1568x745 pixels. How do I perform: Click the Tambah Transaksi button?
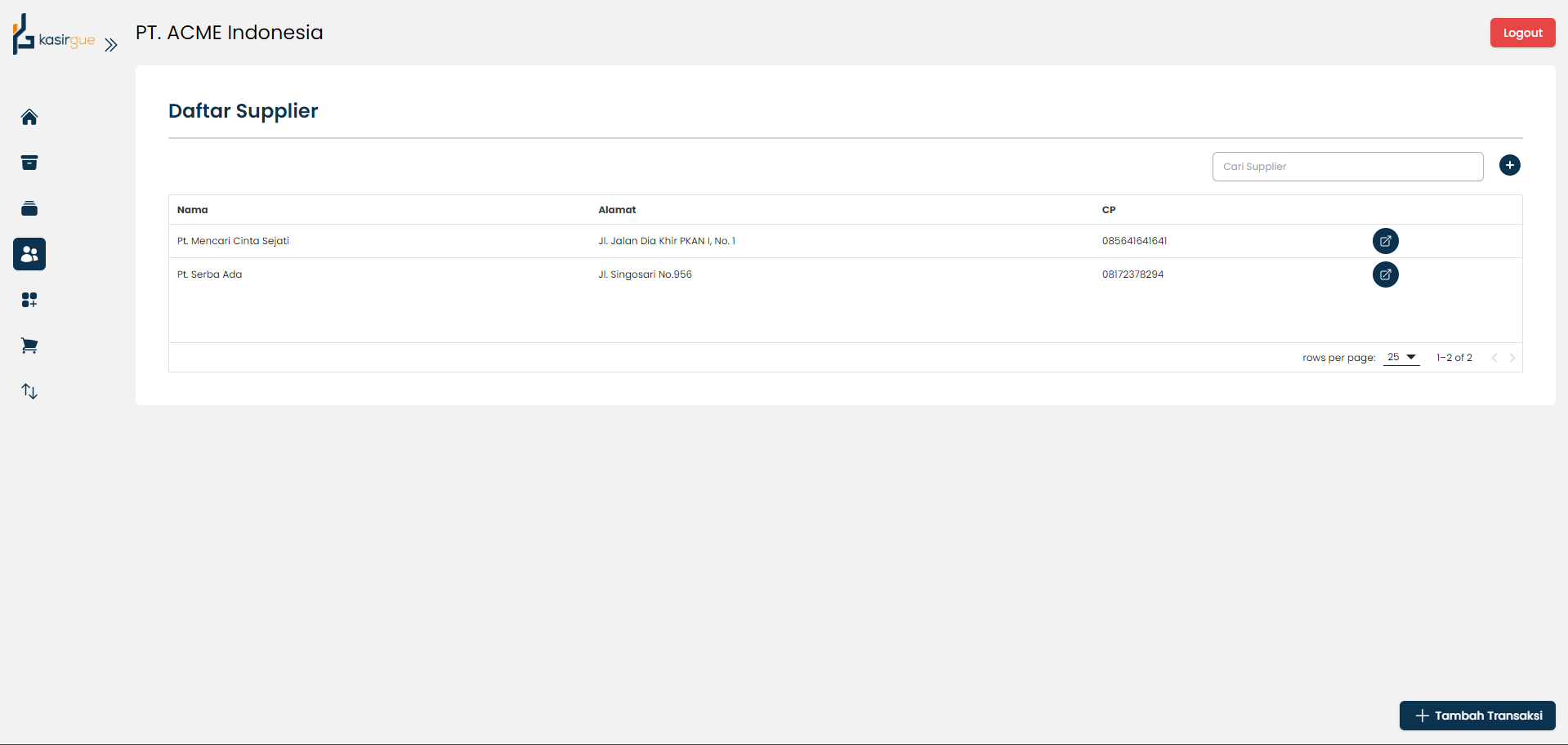tap(1477, 716)
